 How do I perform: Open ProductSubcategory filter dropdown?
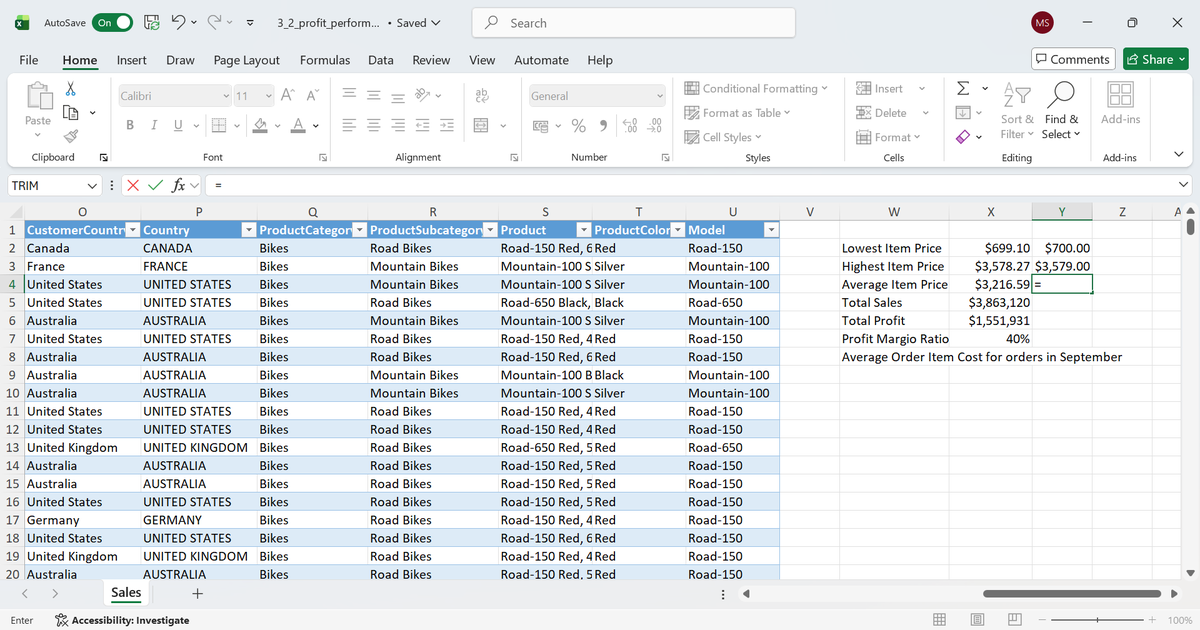(489, 230)
